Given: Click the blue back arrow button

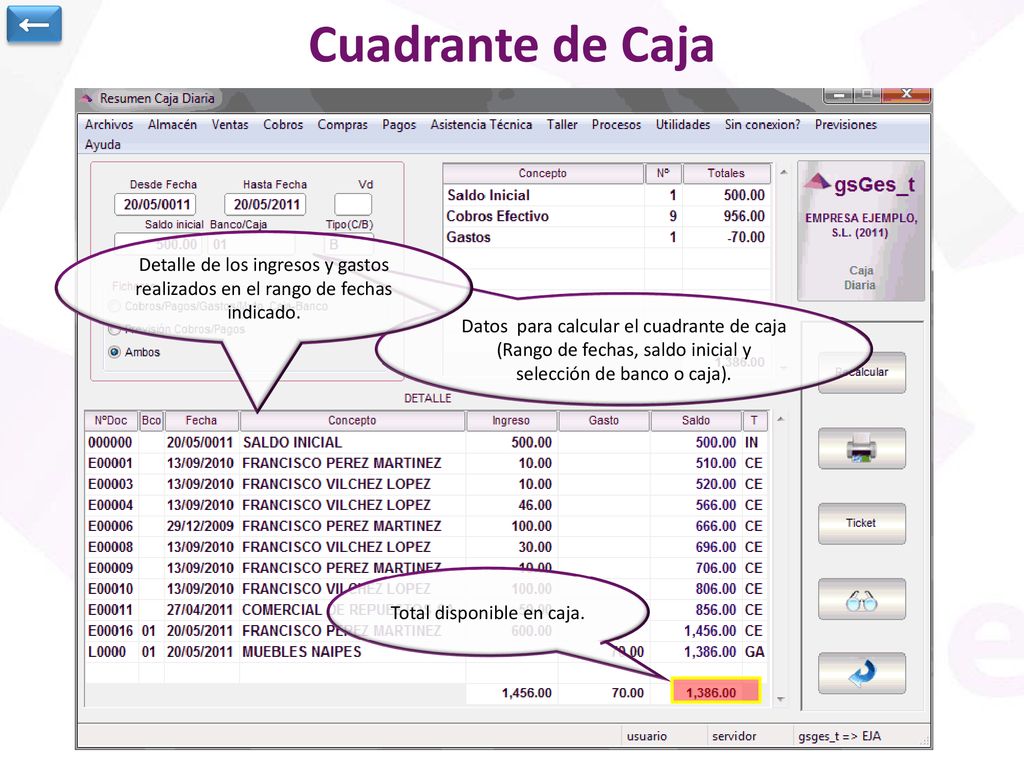Looking at the screenshot, I should 34,25.
